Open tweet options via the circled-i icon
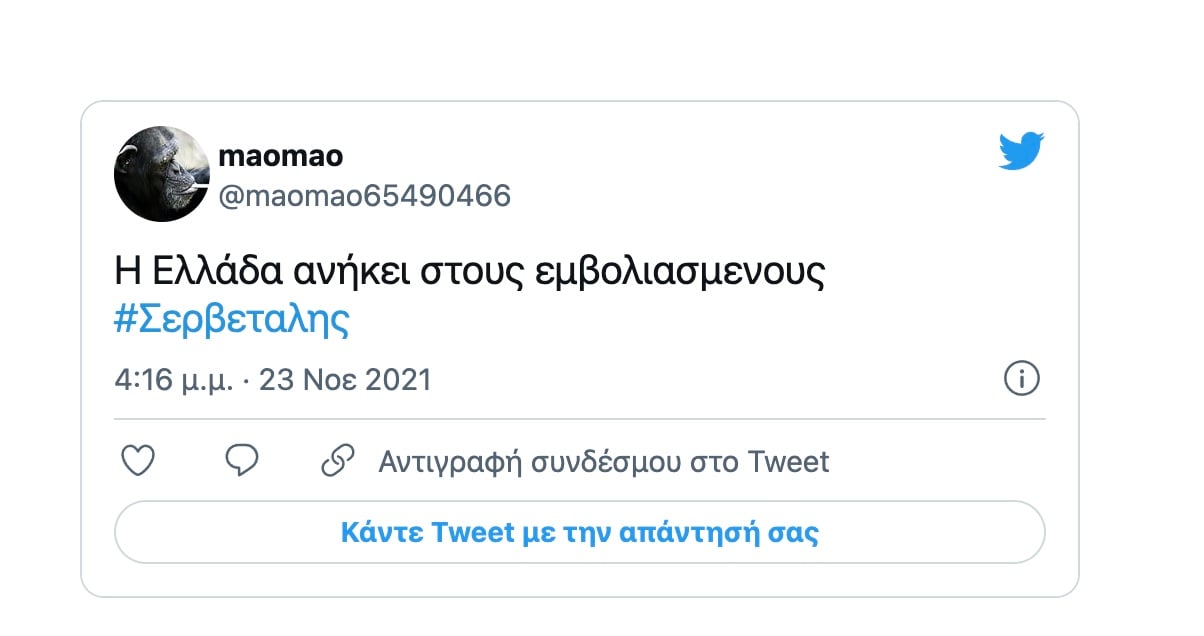1204x636 pixels. pos(1023,379)
